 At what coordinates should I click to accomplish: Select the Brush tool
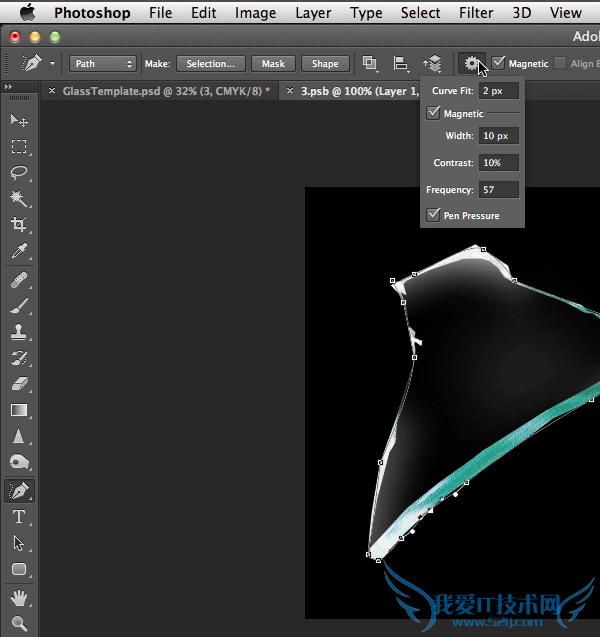pyautogui.click(x=19, y=307)
